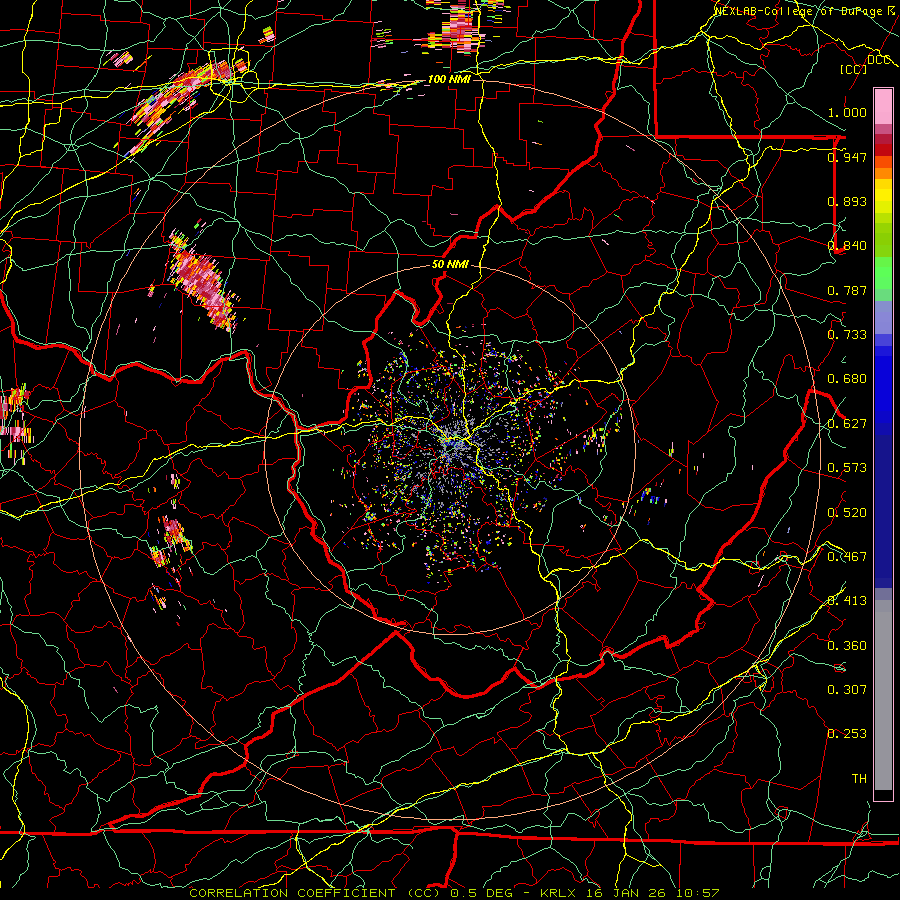Click the 0.627 legend value
Screen dimensions: 900x900
coord(847,424)
